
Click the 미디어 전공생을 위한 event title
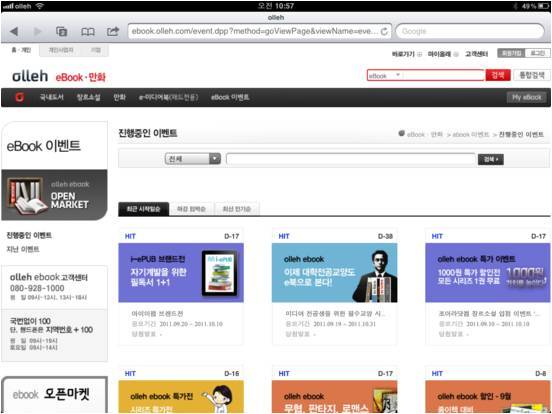pyautogui.click(x=335, y=313)
